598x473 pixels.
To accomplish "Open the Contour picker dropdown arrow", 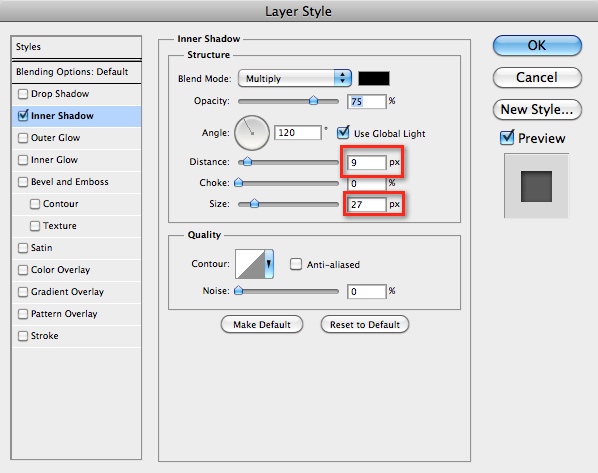I will click(x=269, y=264).
